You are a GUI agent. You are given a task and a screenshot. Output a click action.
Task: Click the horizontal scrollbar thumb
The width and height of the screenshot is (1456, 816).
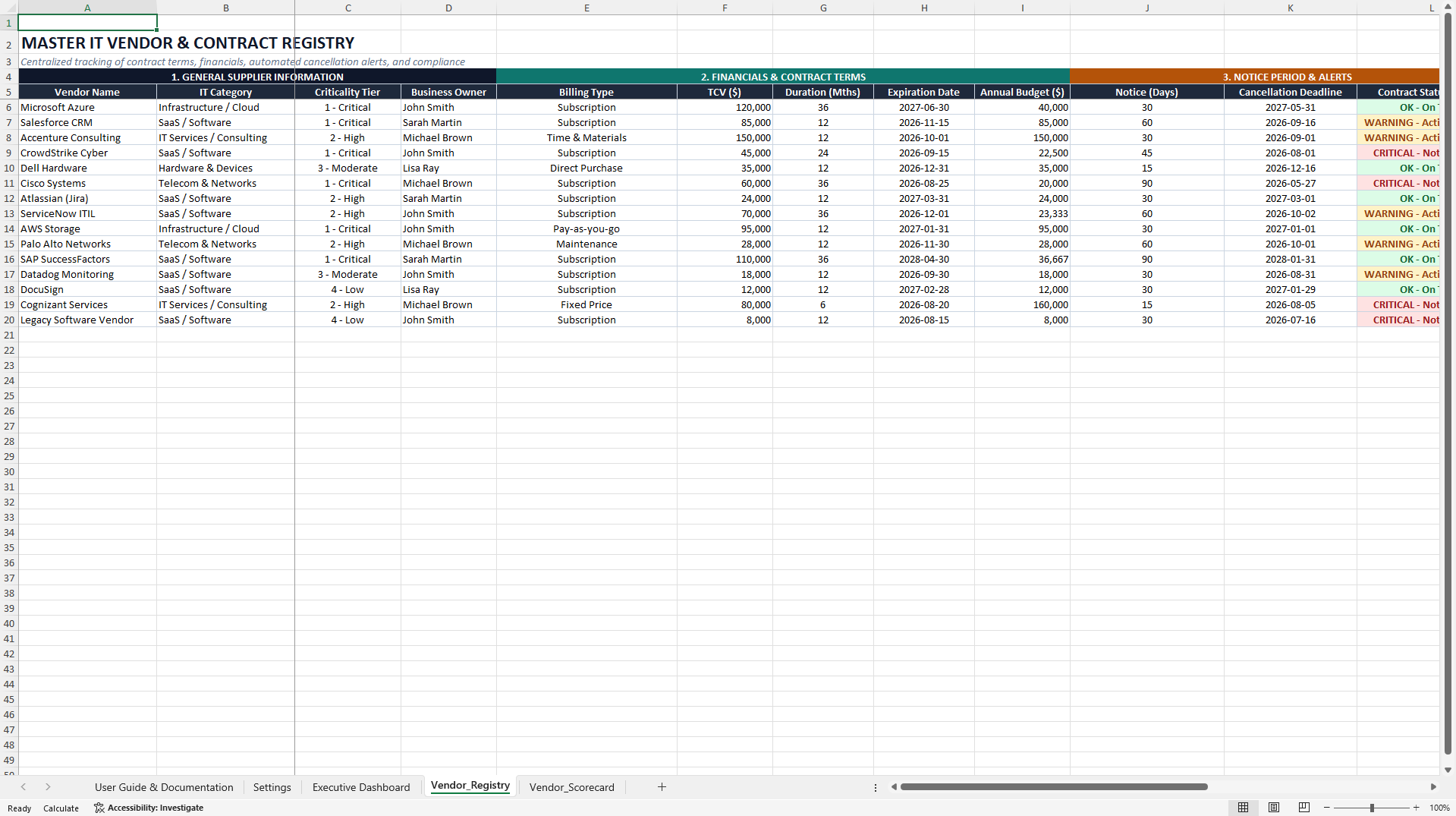click(x=1054, y=787)
